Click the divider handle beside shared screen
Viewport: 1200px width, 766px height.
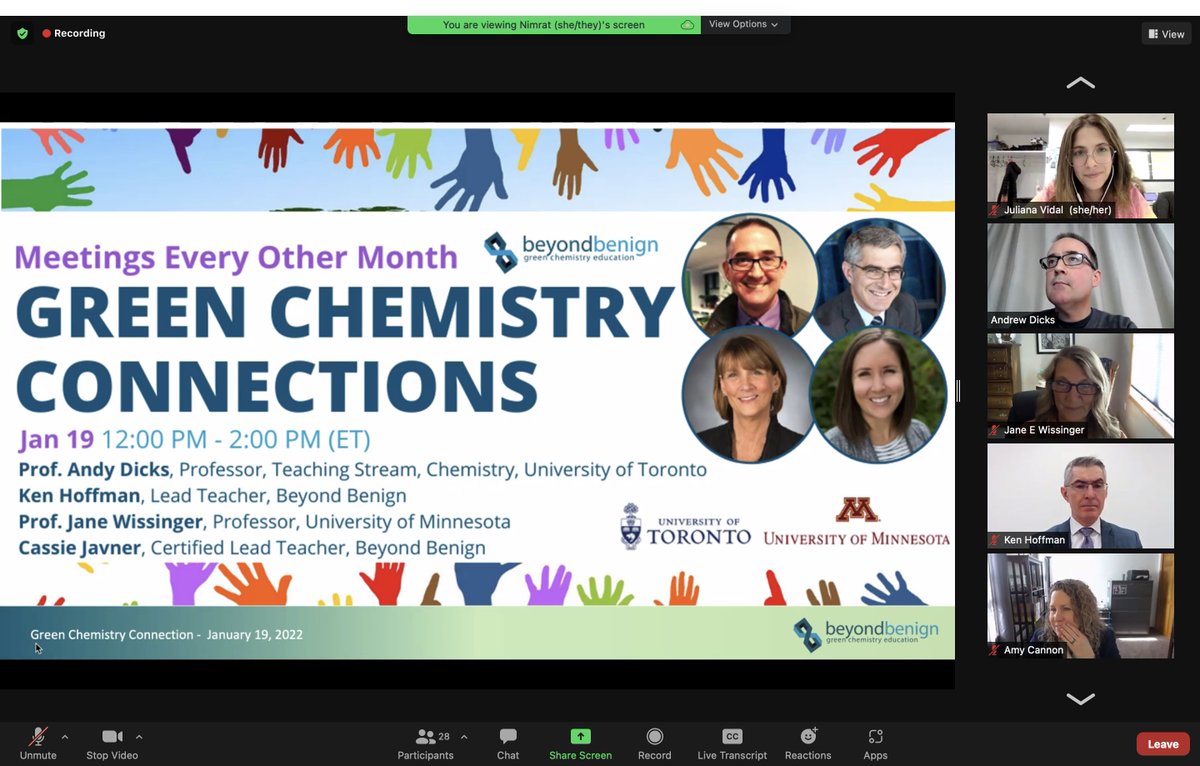pos(958,391)
